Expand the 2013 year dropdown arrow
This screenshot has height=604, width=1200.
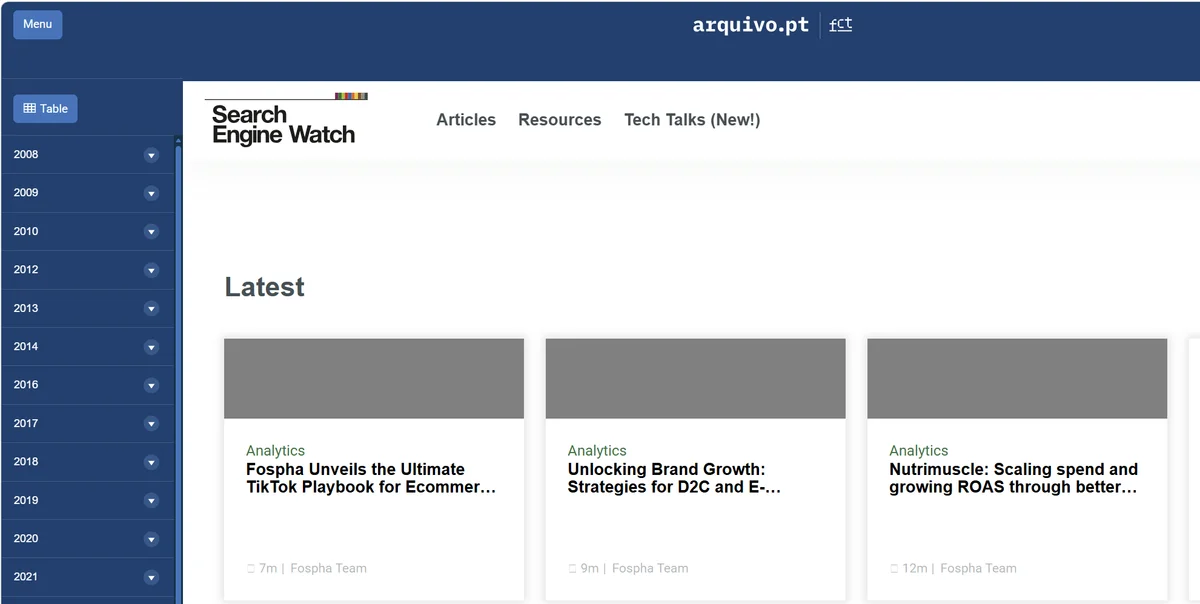click(x=151, y=309)
